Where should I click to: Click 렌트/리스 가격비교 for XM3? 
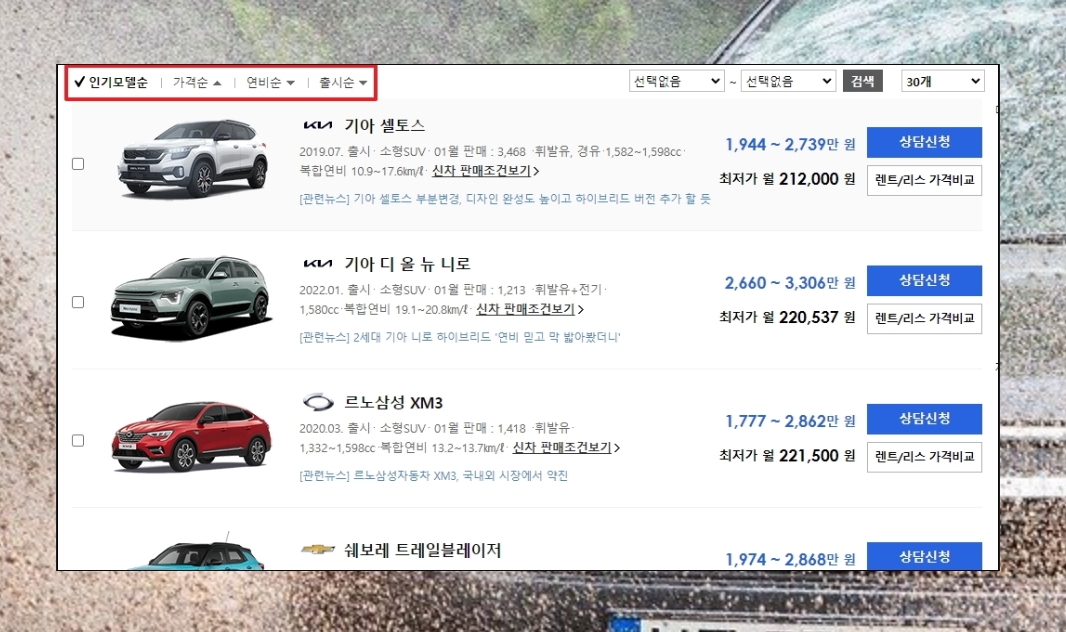[925, 457]
